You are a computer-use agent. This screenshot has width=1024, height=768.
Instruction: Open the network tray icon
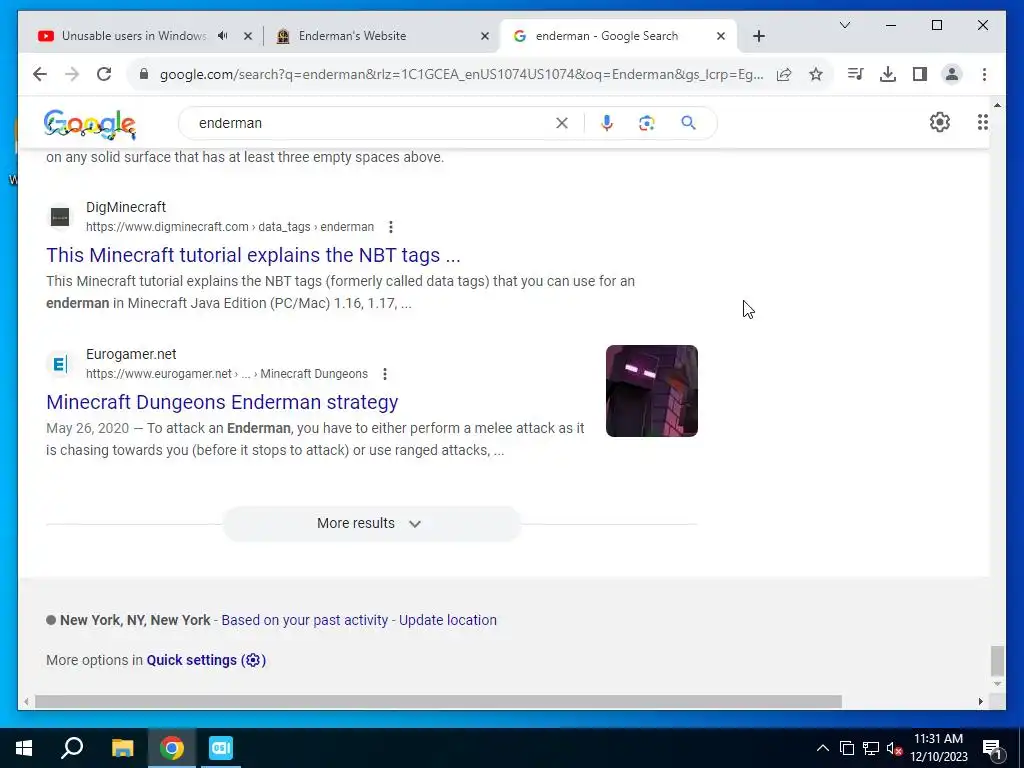pos(871,748)
